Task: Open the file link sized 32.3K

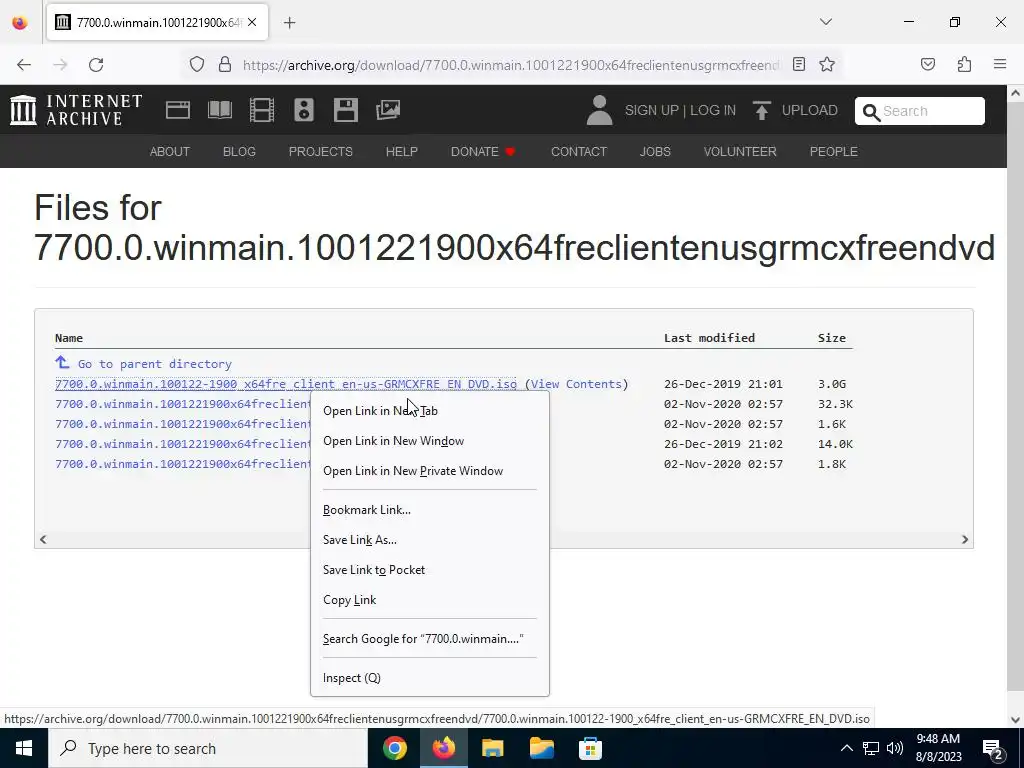Action: point(183,404)
